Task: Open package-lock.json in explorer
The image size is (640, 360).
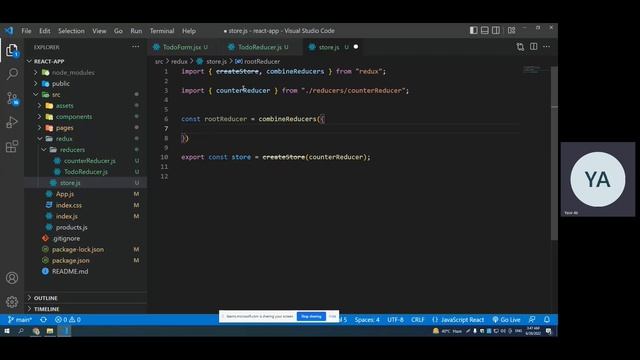Action: [x=78, y=249]
